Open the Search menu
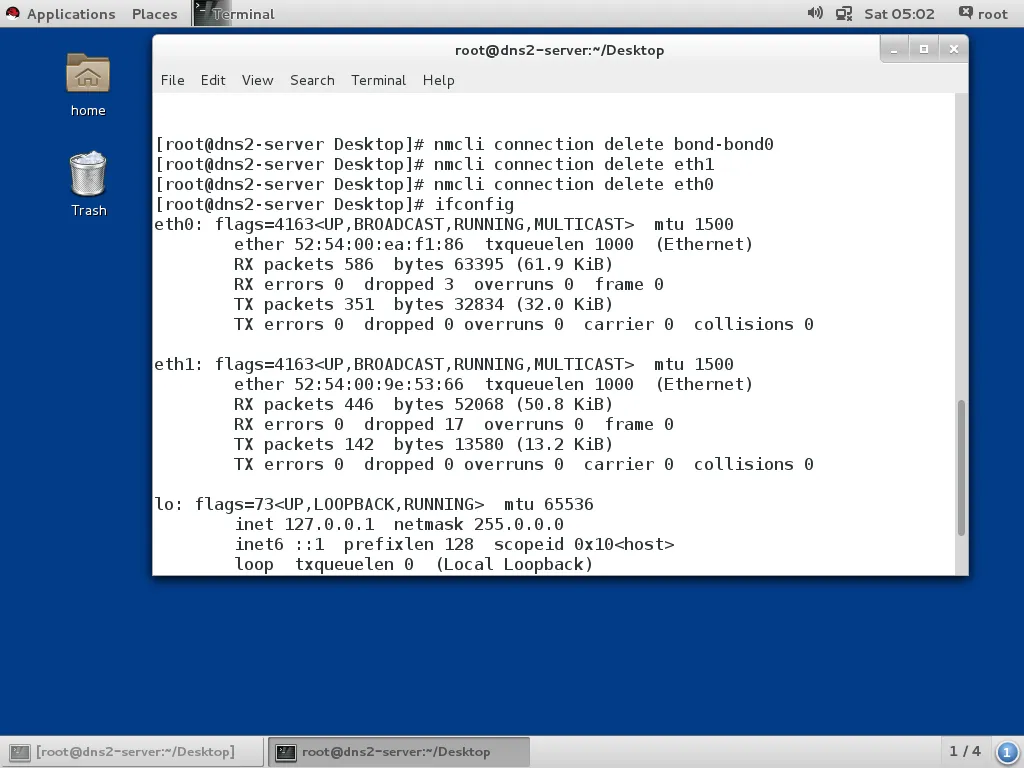 coord(312,80)
